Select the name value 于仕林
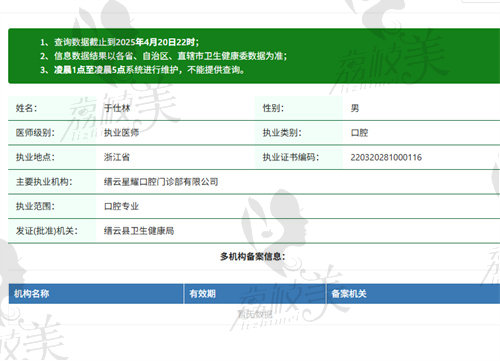Viewport: 500px width, 361px height. point(117,108)
